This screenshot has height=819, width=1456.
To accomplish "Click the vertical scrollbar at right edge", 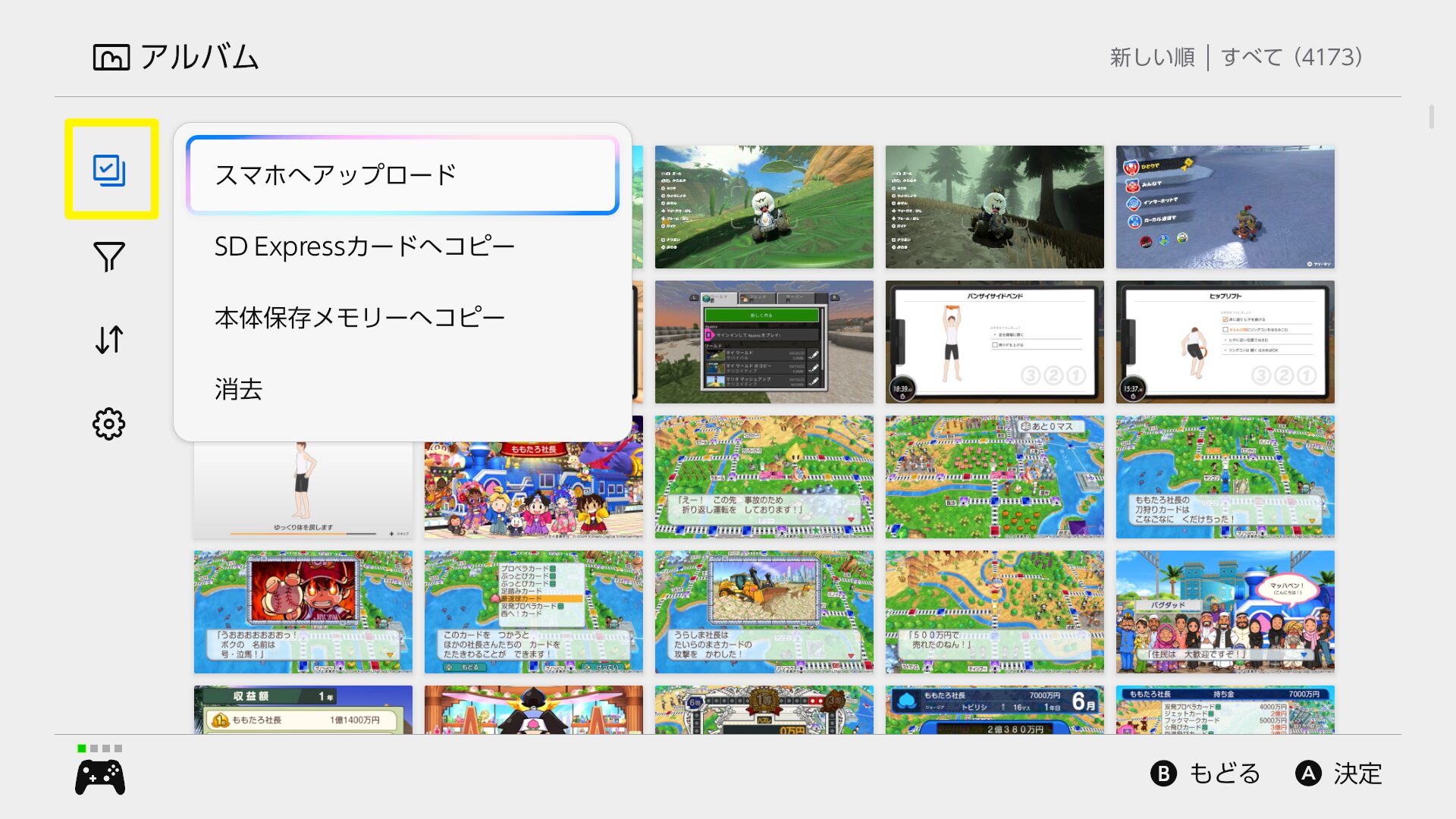I will [x=1432, y=117].
